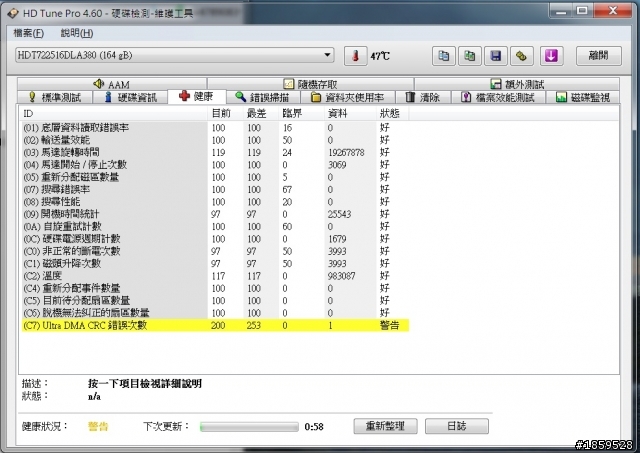The height and width of the screenshot is (453, 640).
Task: Click the data value 983087
Action: pyautogui.click(x=341, y=276)
